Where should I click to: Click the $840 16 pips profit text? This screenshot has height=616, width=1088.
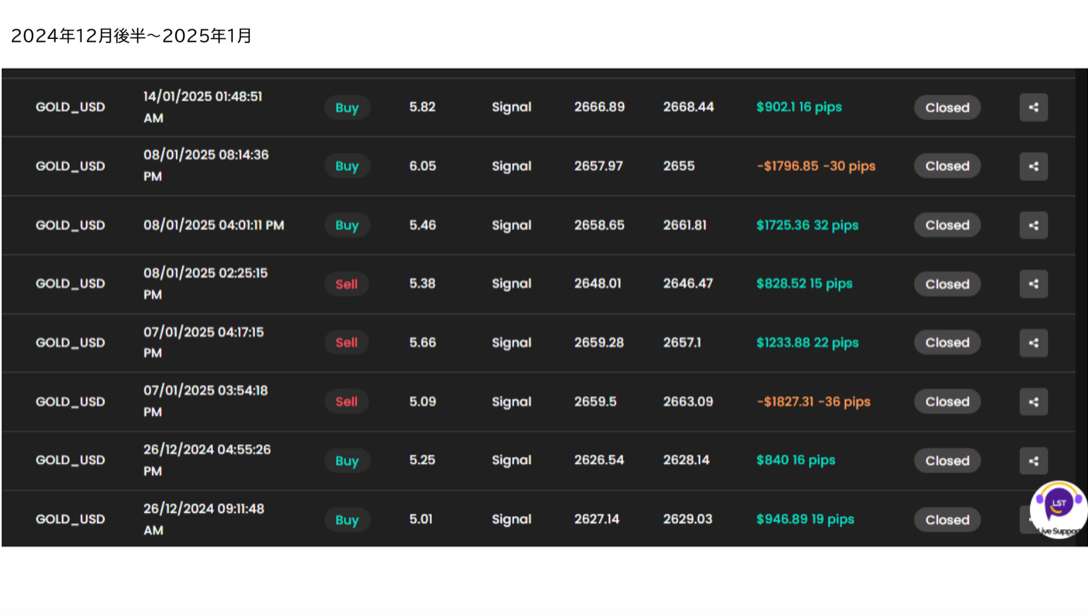coord(795,461)
